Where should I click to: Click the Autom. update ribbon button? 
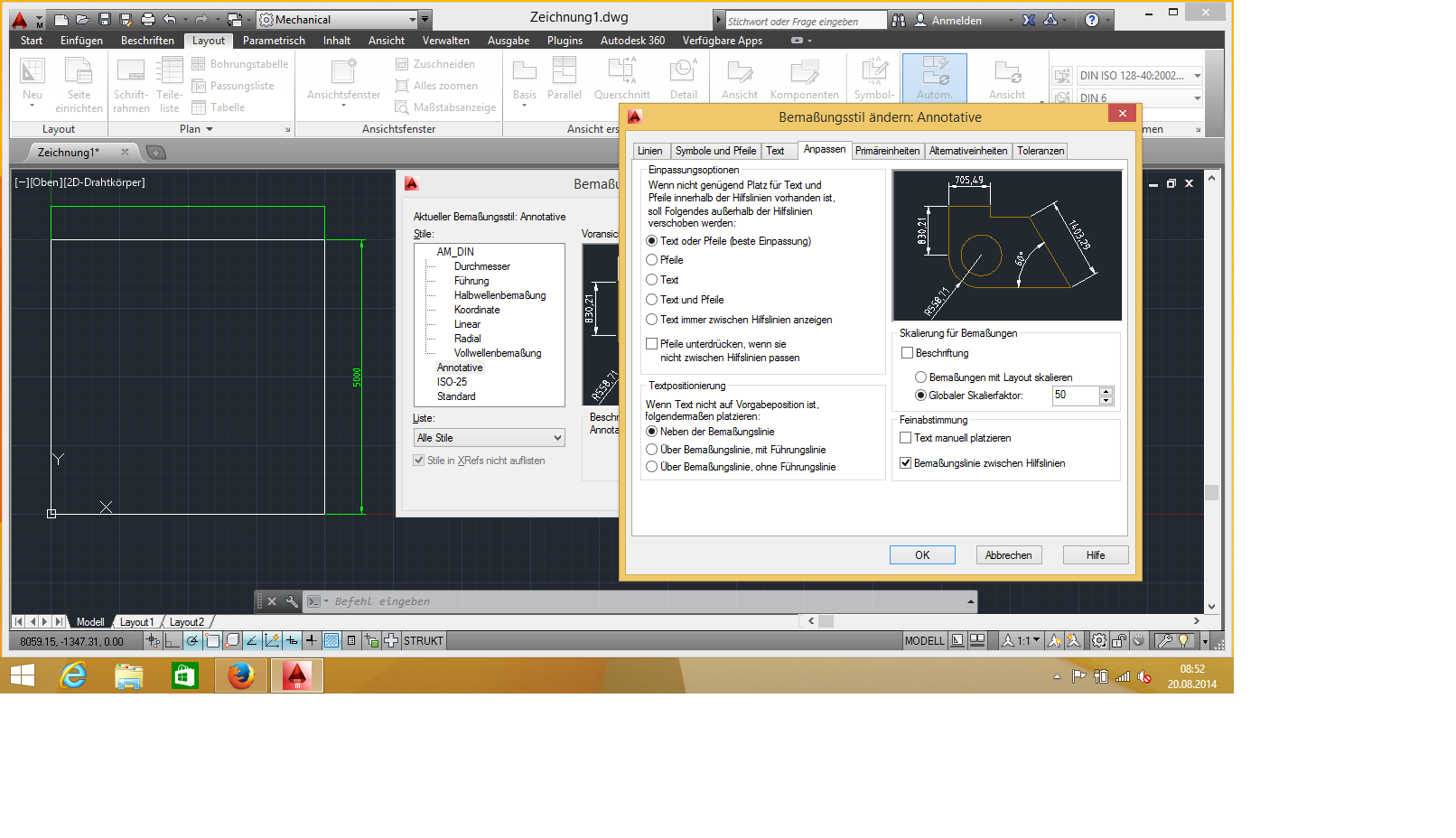[934, 78]
